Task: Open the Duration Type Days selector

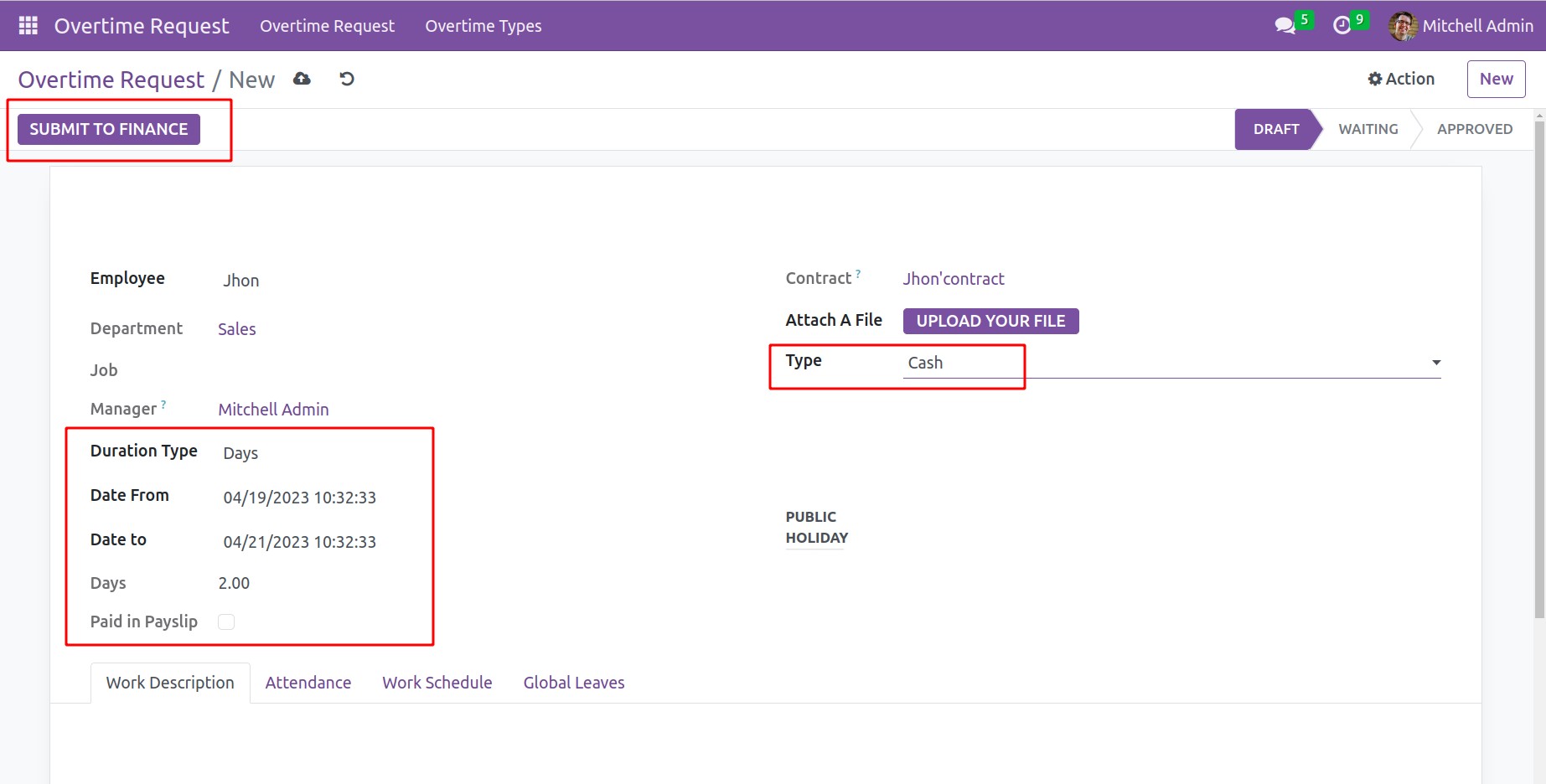Action: click(318, 453)
